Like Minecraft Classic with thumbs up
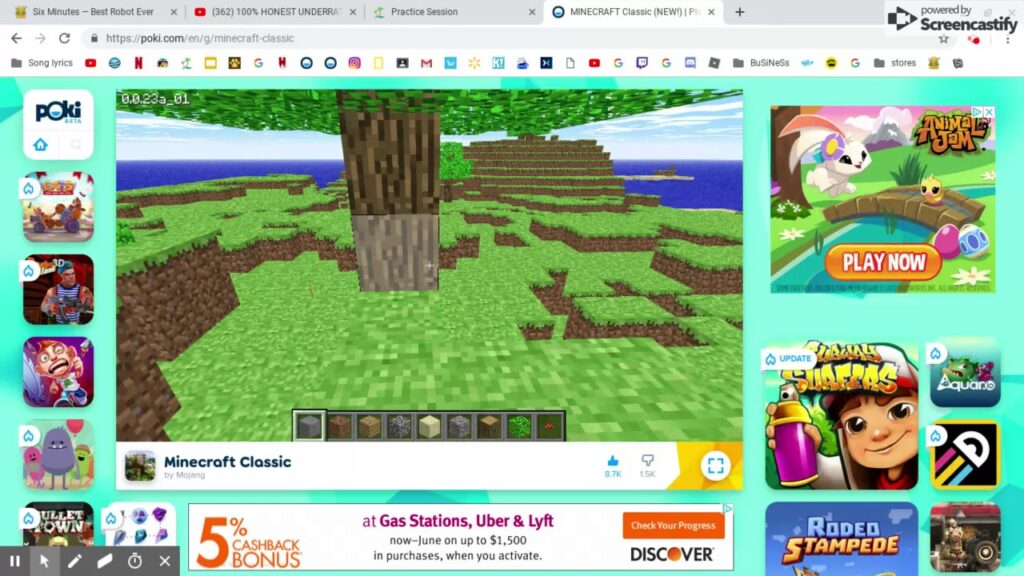Screen dimensions: 1024x576 613,466
